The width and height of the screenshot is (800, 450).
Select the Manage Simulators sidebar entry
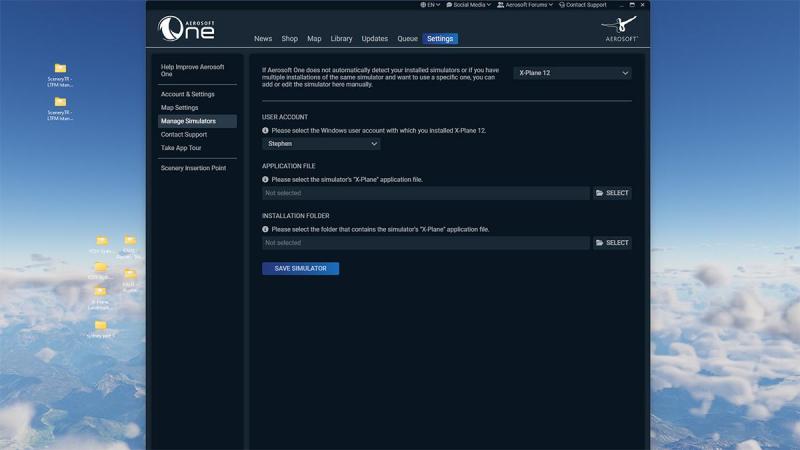197,121
